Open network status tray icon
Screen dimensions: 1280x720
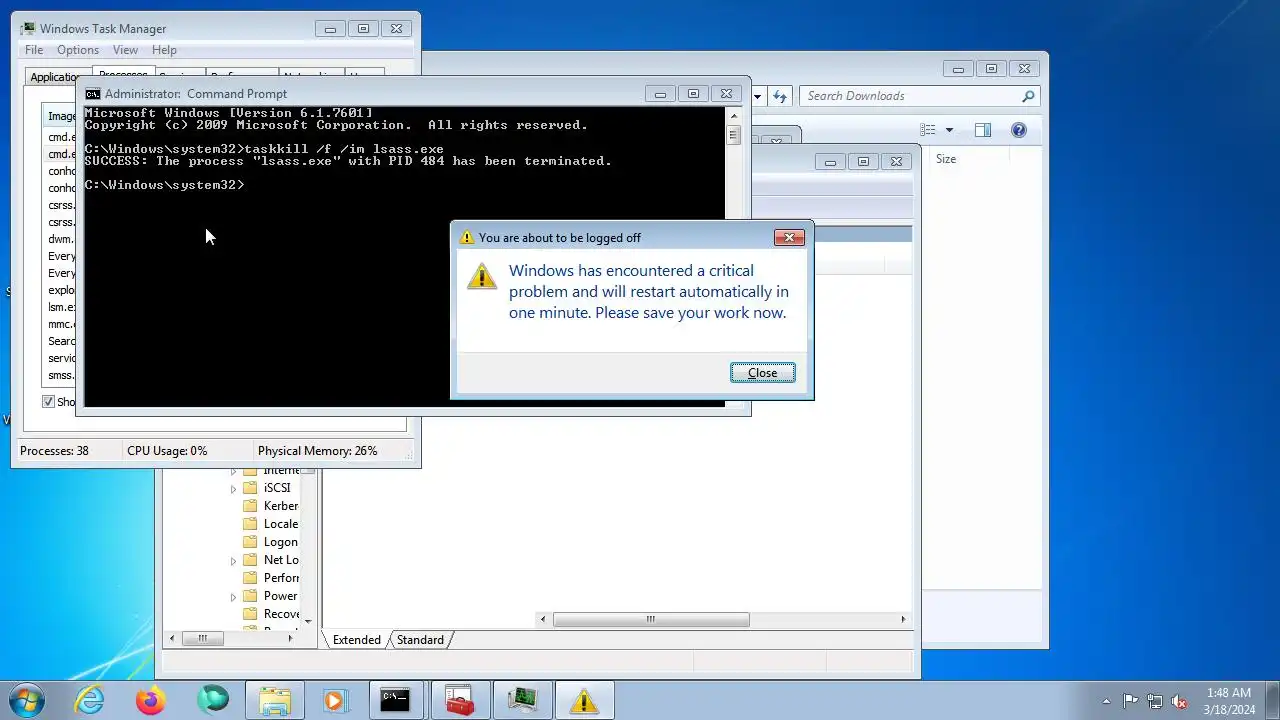(x=1155, y=701)
